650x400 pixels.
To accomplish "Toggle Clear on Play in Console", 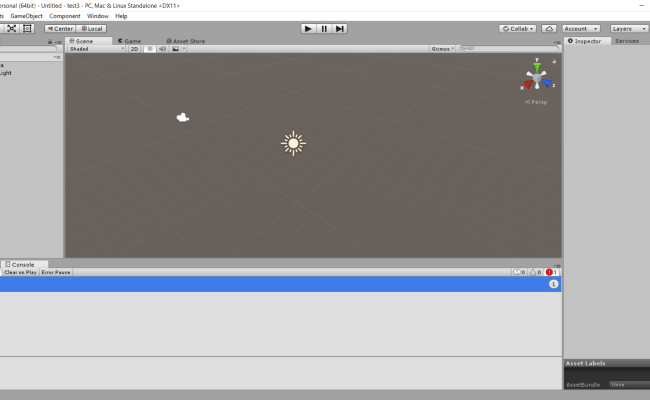I will pyautogui.click(x=20, y=272).
